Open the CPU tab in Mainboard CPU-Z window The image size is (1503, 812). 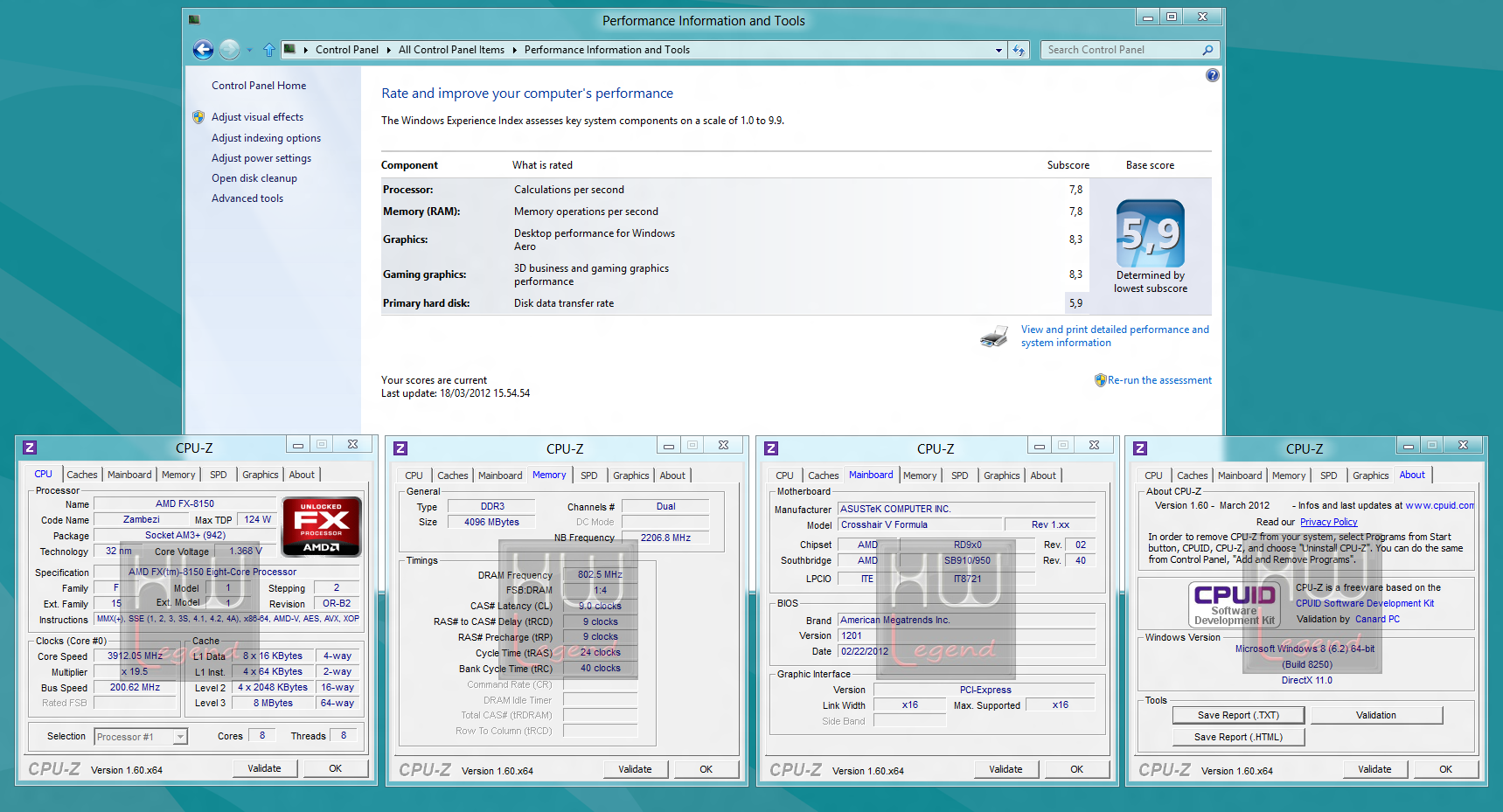(x=785, y=475)
